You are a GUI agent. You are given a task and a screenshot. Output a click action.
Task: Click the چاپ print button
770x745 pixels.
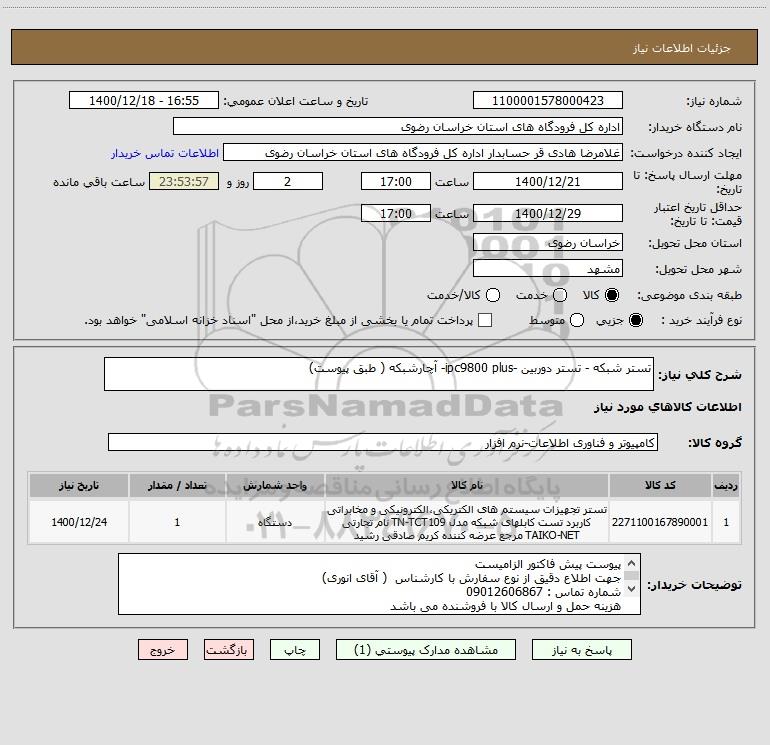tap(295, 650)
